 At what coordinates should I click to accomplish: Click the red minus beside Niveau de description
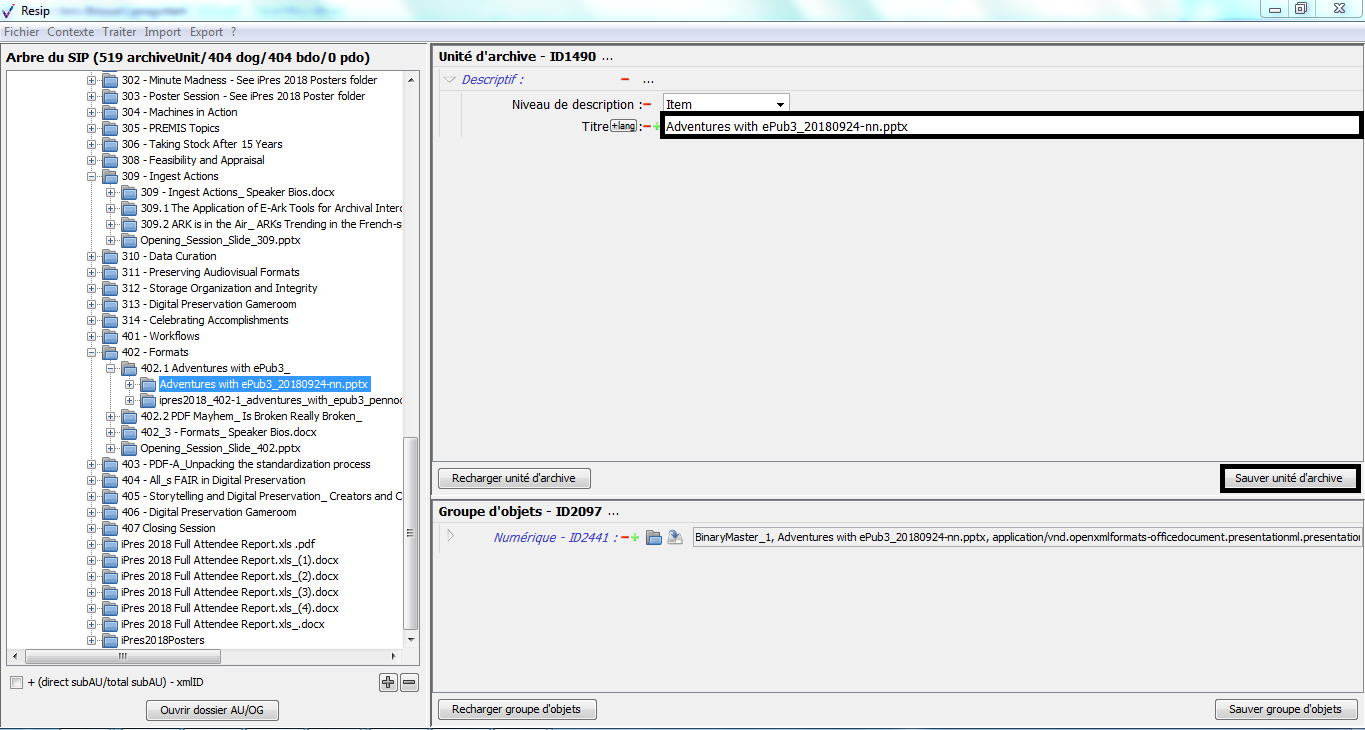647,104
